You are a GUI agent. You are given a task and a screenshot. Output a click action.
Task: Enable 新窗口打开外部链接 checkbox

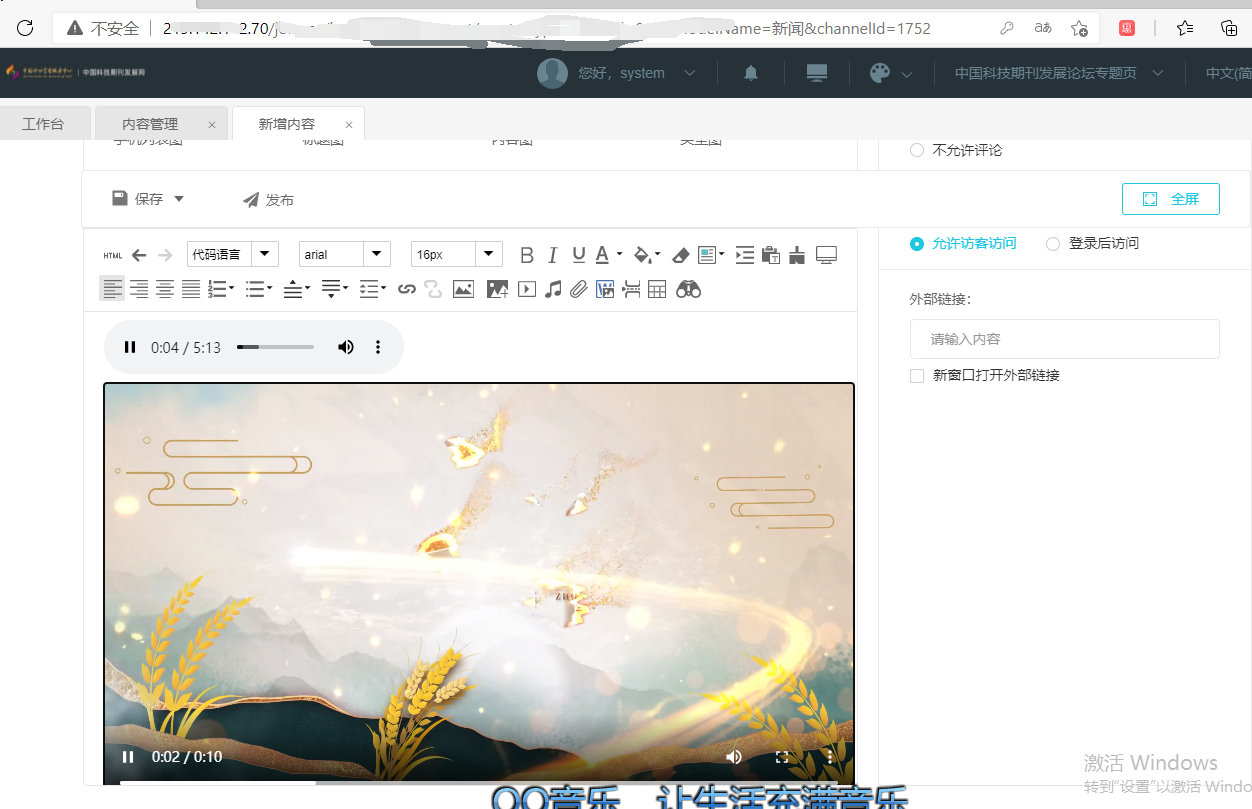[917, 375]
